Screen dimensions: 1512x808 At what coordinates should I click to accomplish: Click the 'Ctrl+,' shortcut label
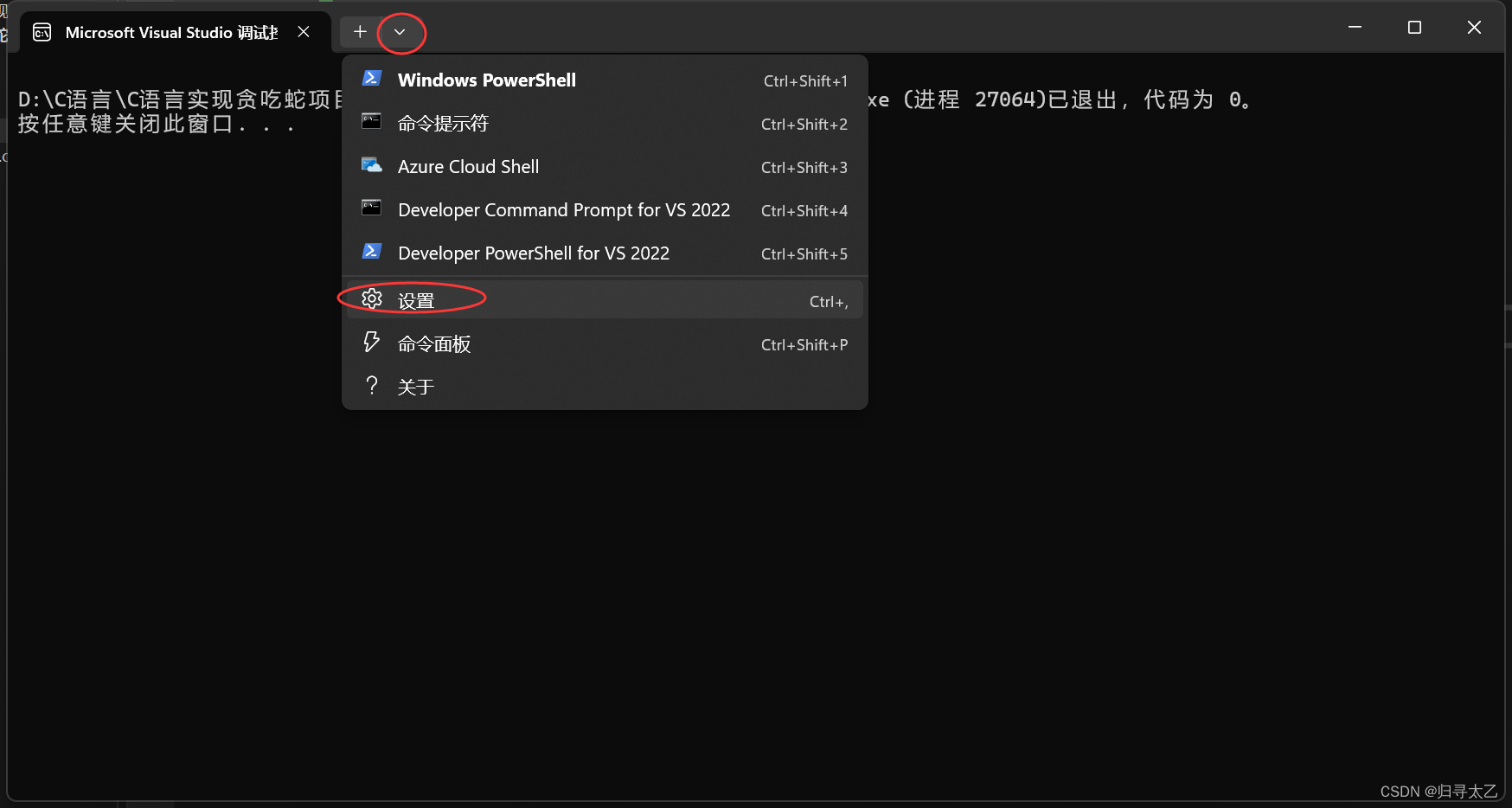(x=829, y=302)
